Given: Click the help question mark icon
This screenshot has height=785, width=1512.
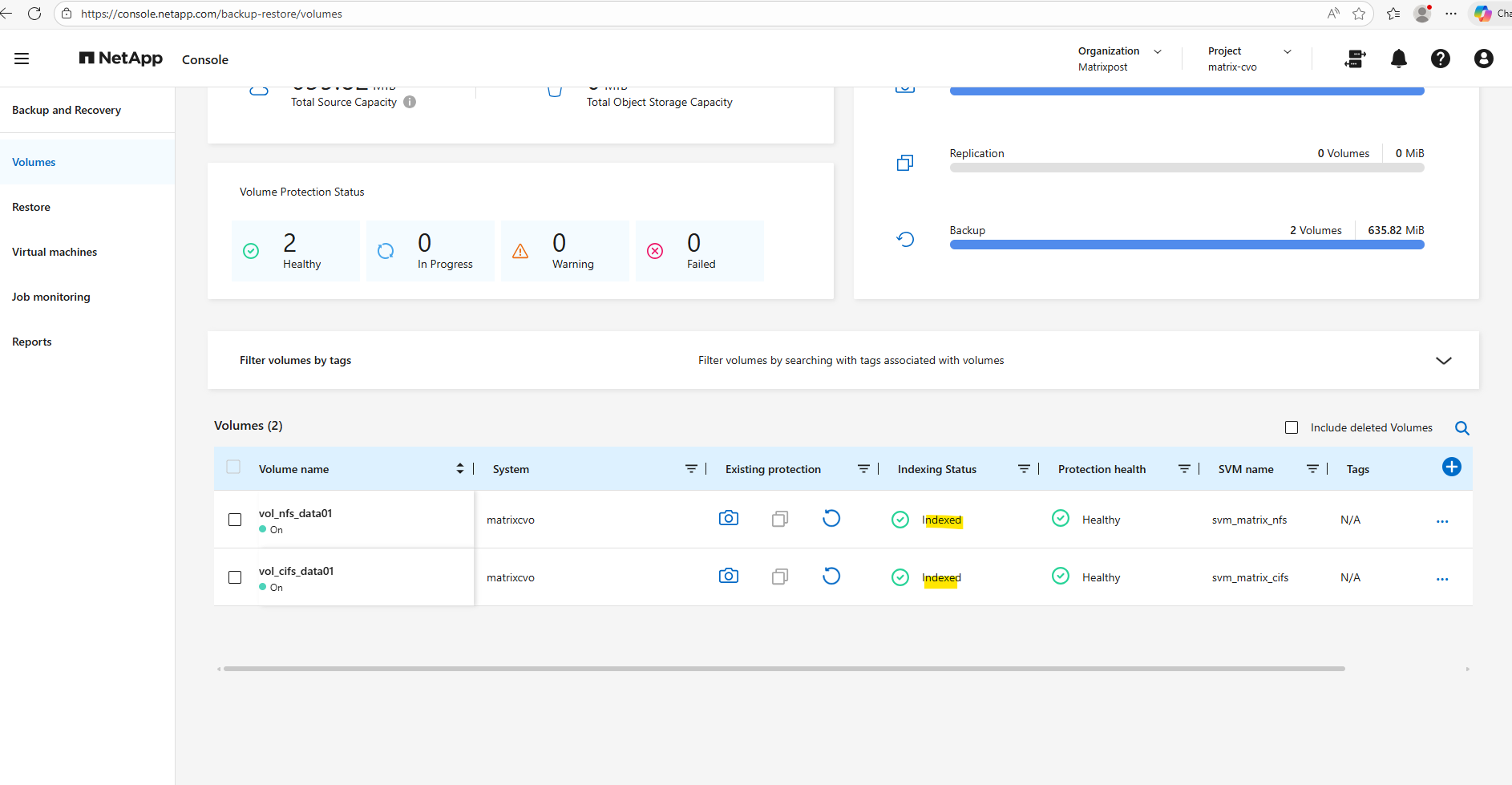Looking at the screenshot, I should coord(1440,59).
